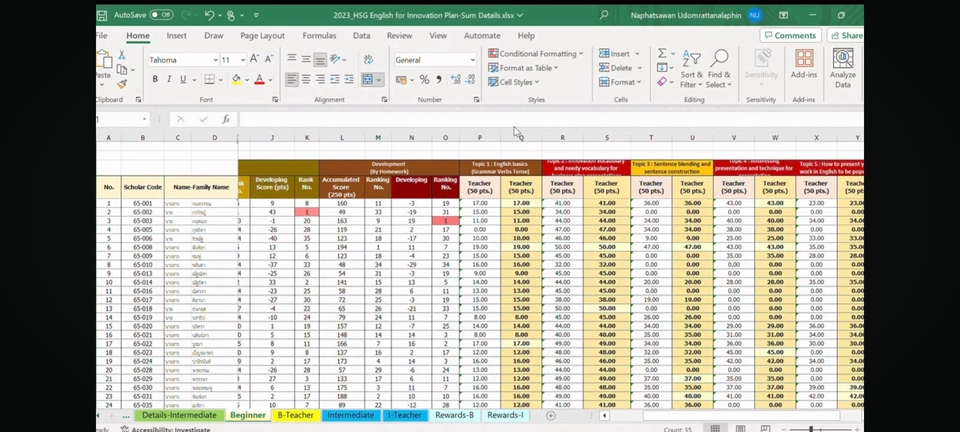The width and height of the screenshot is (960, 432).
Task: Open the font size dropdown
Action: (x=243, y=60)
